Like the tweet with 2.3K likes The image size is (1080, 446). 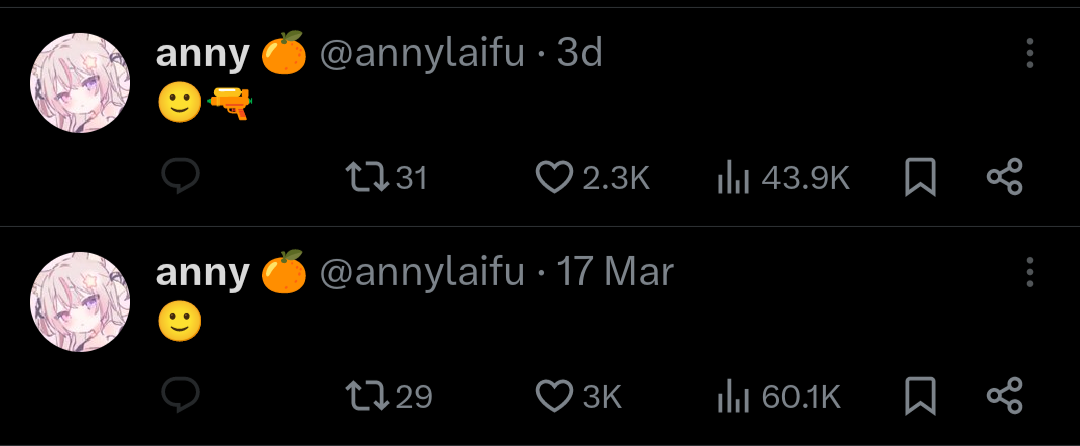point(592,177)
